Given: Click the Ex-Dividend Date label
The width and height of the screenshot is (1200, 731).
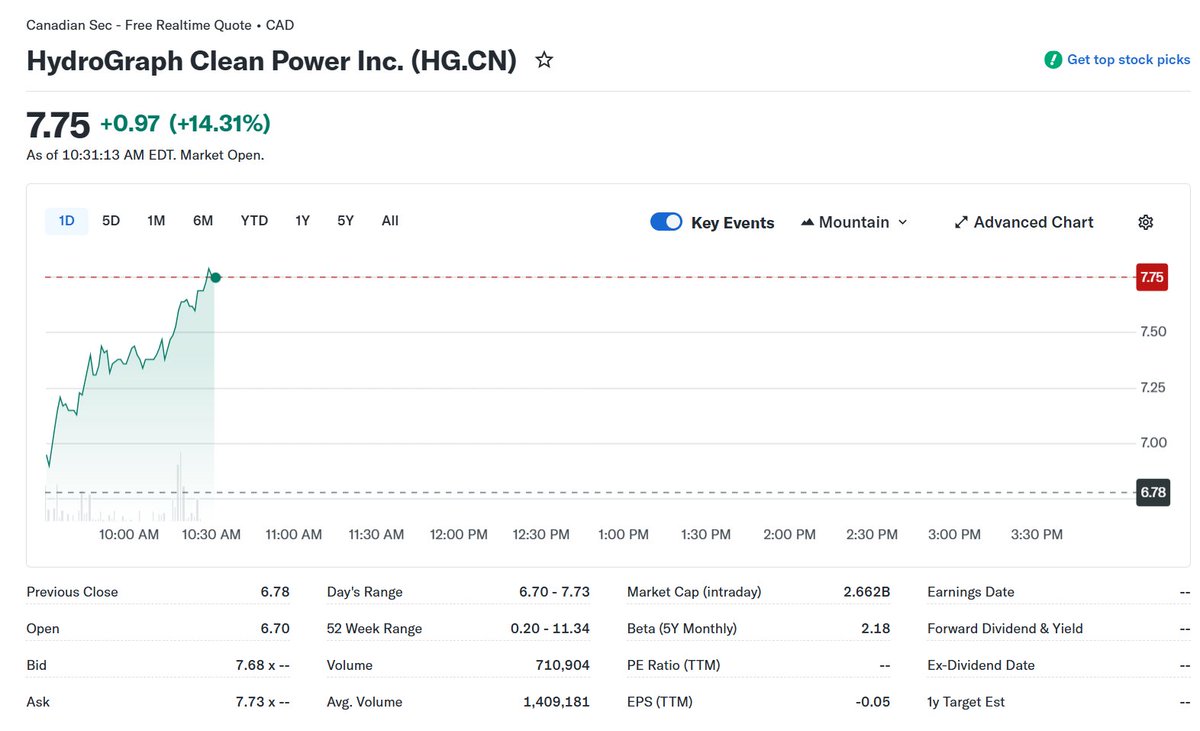Looking at the screenshot, I should coord(981,665).
